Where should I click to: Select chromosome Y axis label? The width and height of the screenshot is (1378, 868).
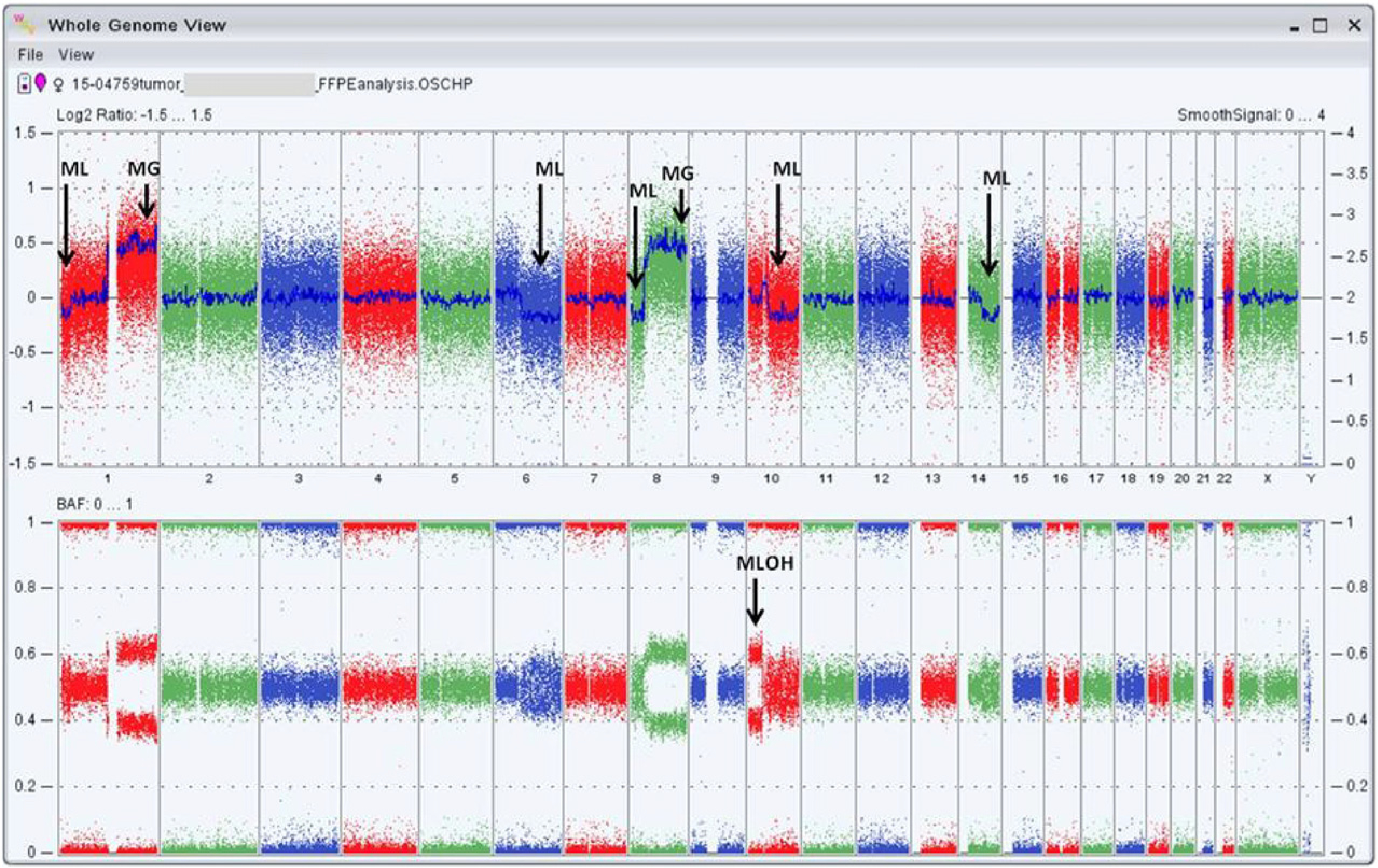click(1311, 479)
